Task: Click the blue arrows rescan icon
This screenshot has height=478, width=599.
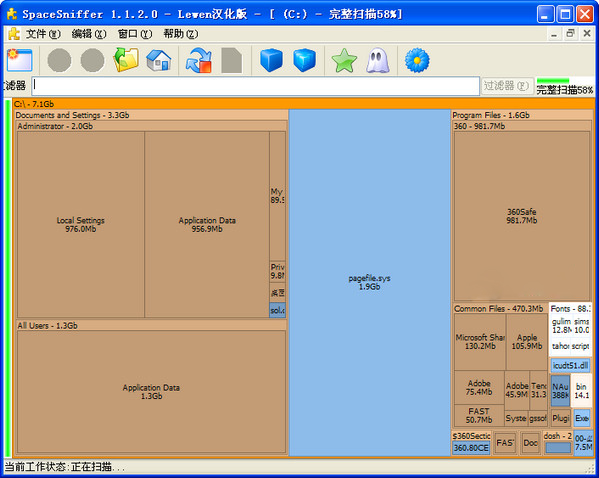Action: click(199, 60)
